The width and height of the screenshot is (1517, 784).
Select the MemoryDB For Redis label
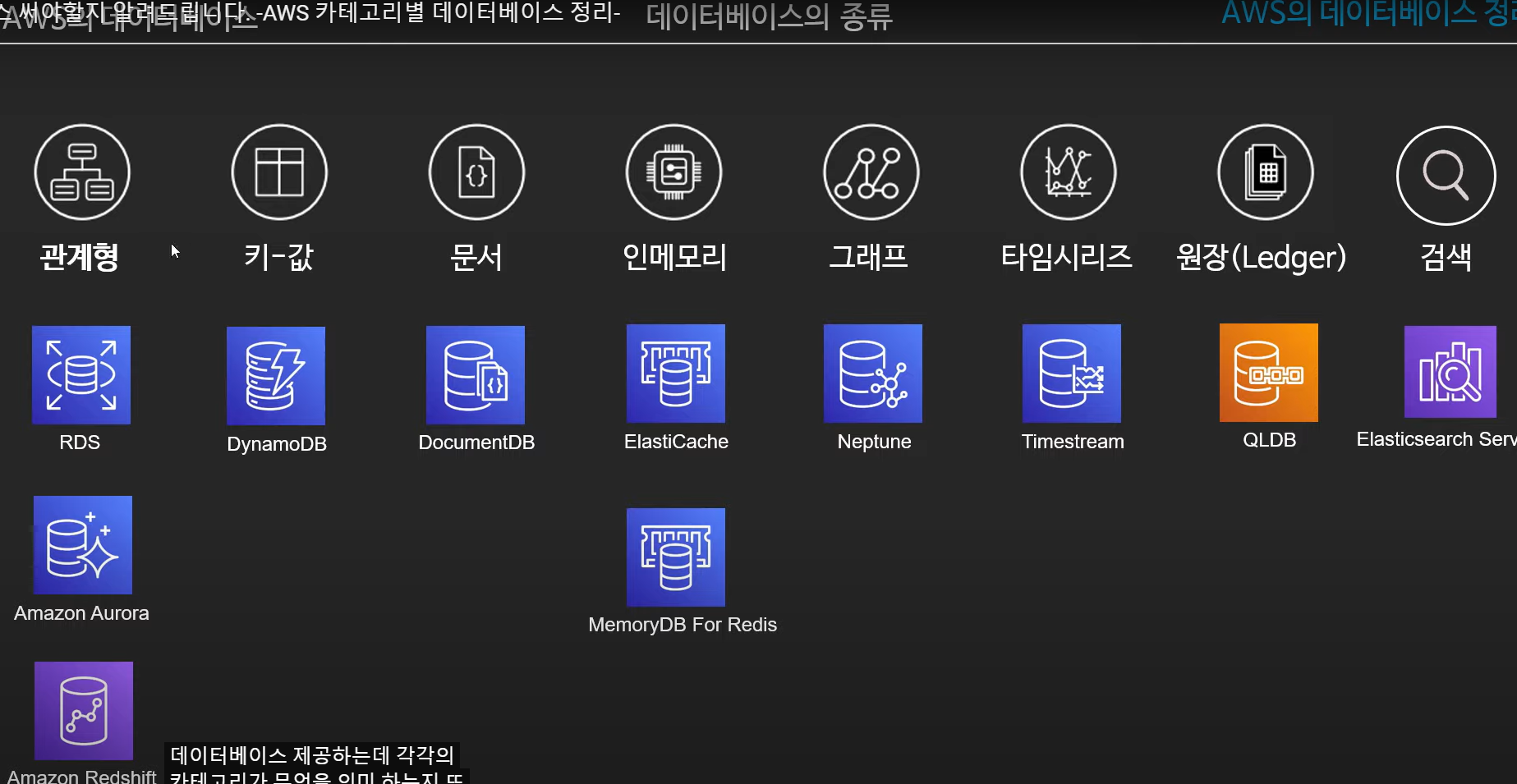click(x=683, y=625)
